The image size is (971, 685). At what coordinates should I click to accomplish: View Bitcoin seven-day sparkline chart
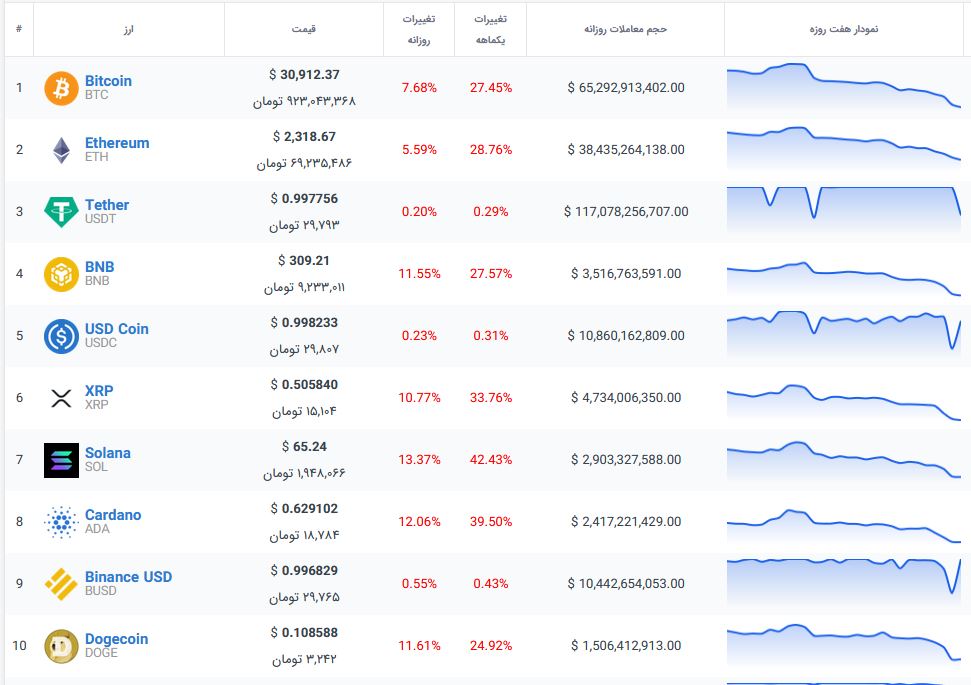(844, 88)
